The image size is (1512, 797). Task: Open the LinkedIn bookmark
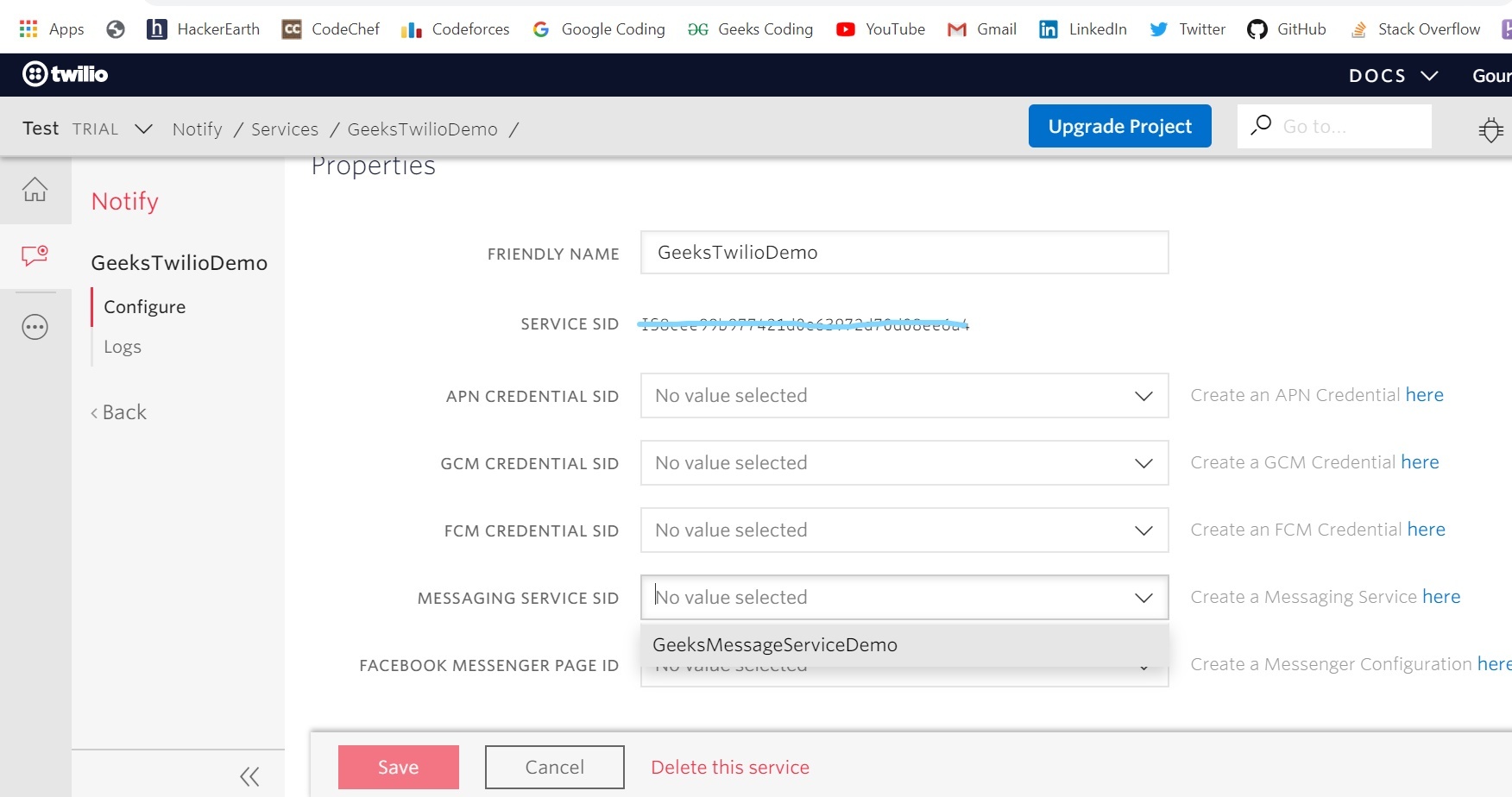pos(1083,29)
